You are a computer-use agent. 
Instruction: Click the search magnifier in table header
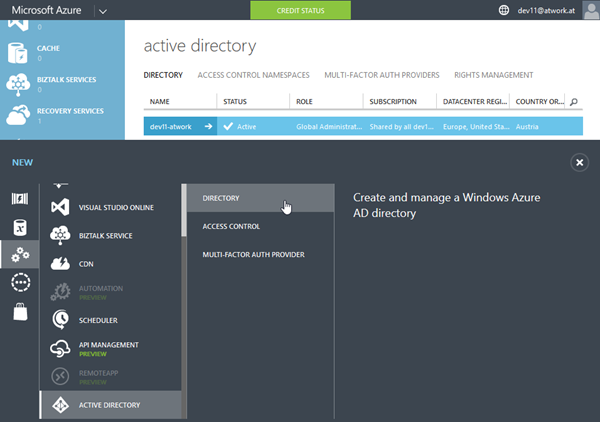click(x=574, y=102)
